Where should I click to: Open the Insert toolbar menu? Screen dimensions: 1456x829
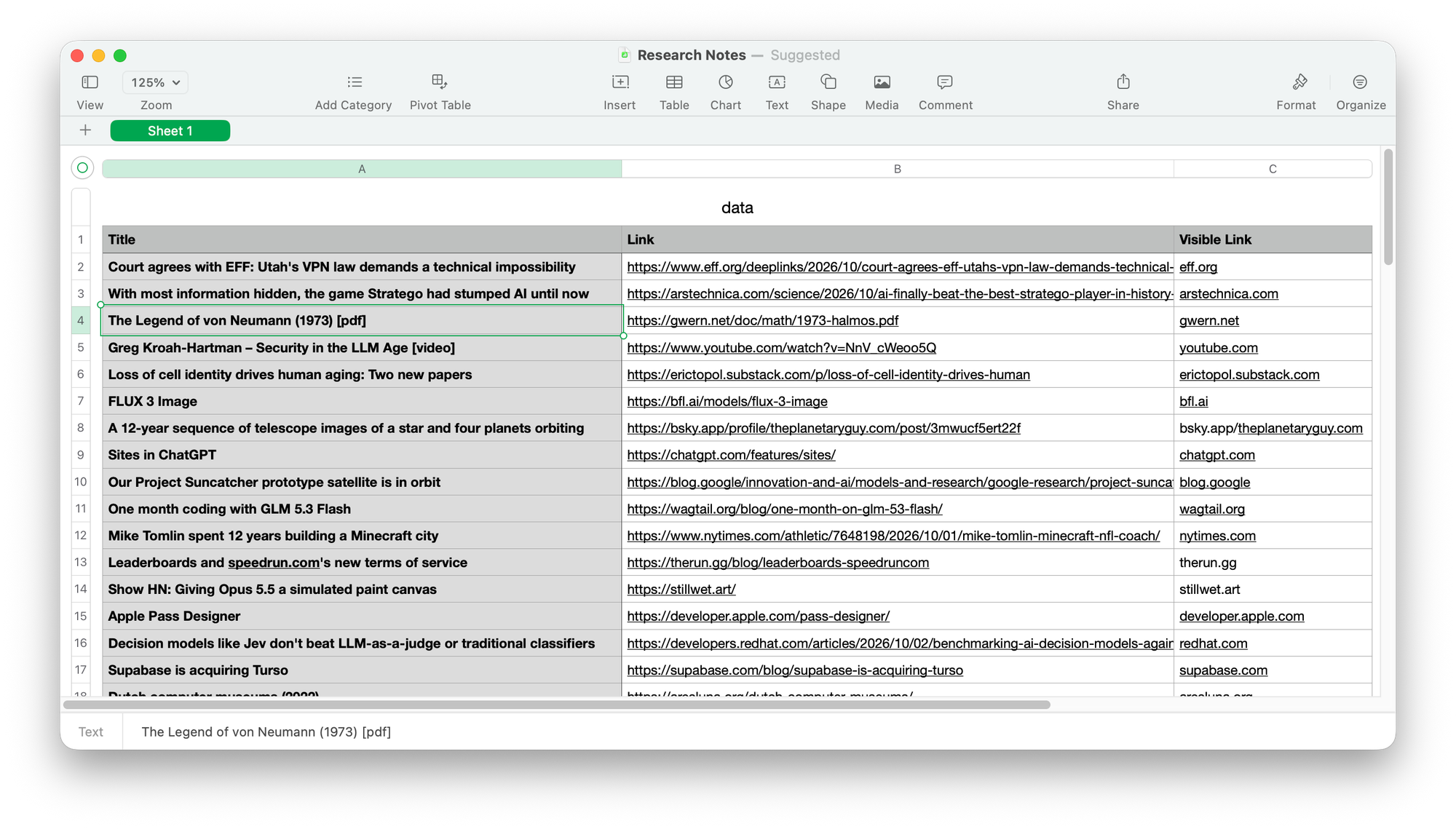(620, 82)
